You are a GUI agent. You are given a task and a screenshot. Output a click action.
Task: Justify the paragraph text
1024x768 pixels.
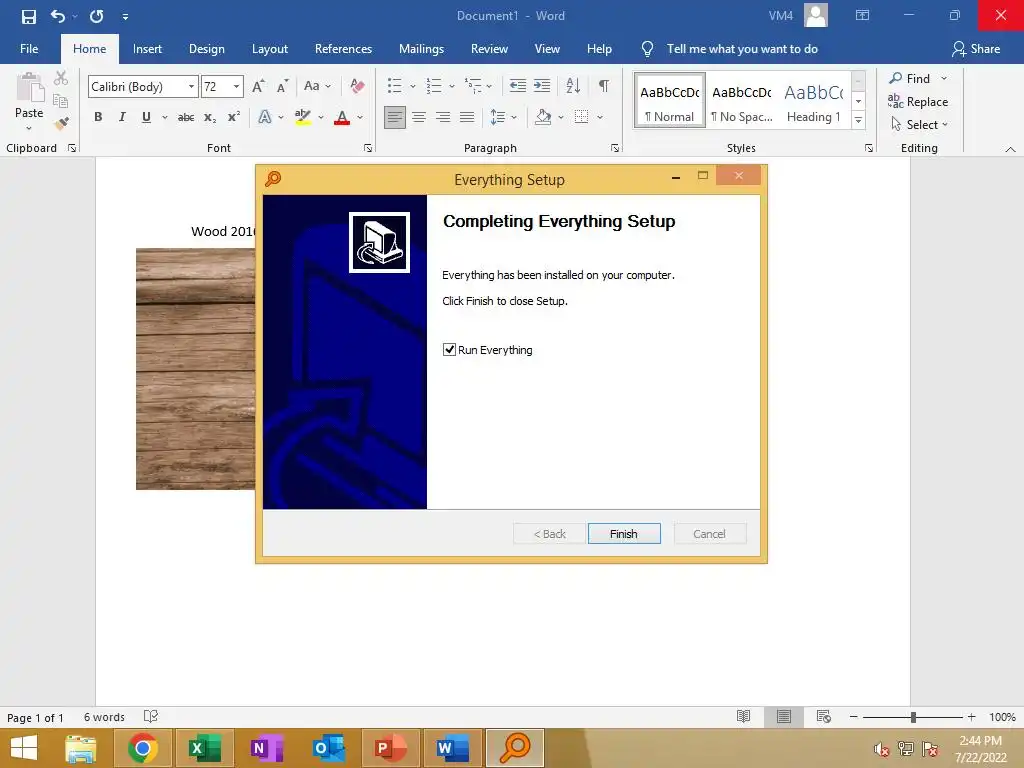tap(467, 118)
